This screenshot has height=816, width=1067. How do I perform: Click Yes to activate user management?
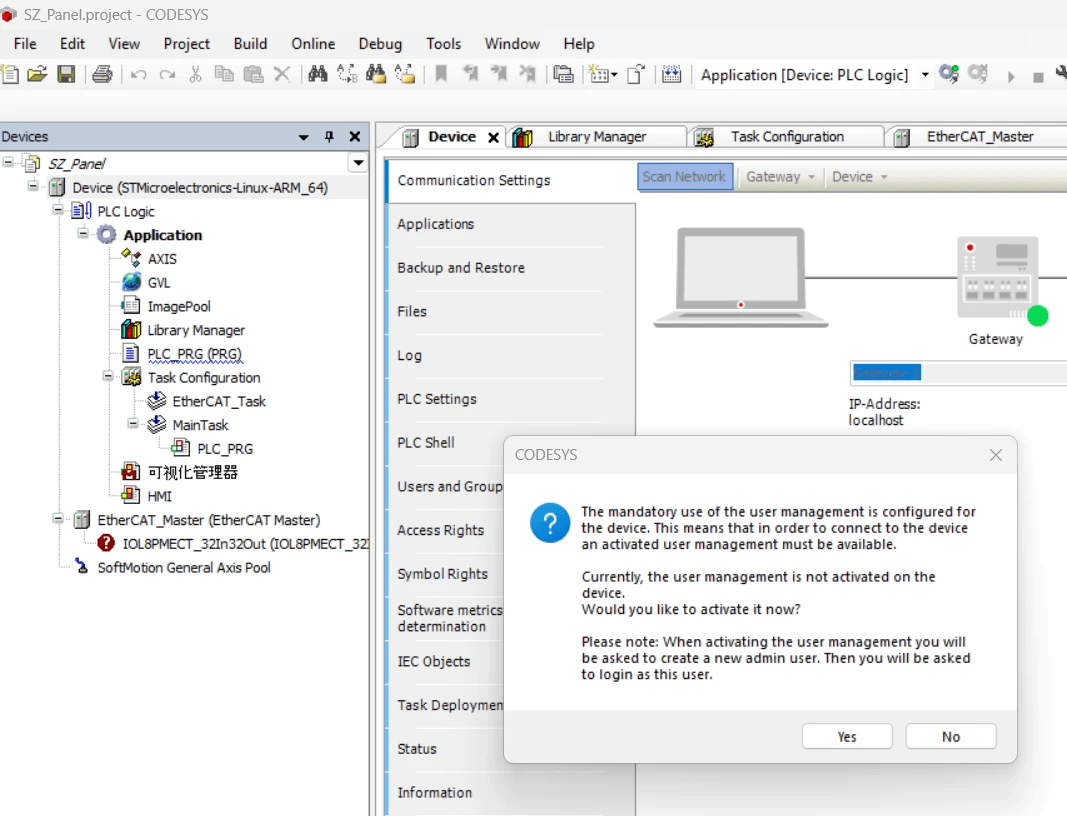click(847, 736)
